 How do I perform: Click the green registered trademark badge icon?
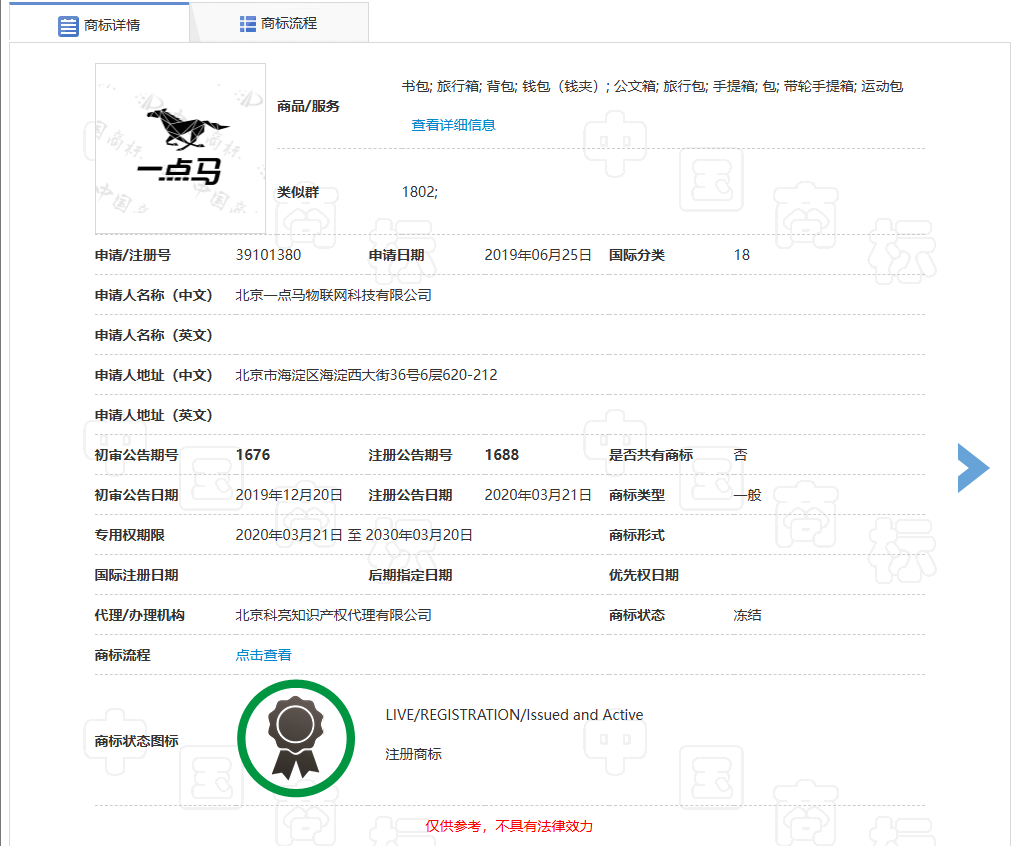[x=296, y=739]
